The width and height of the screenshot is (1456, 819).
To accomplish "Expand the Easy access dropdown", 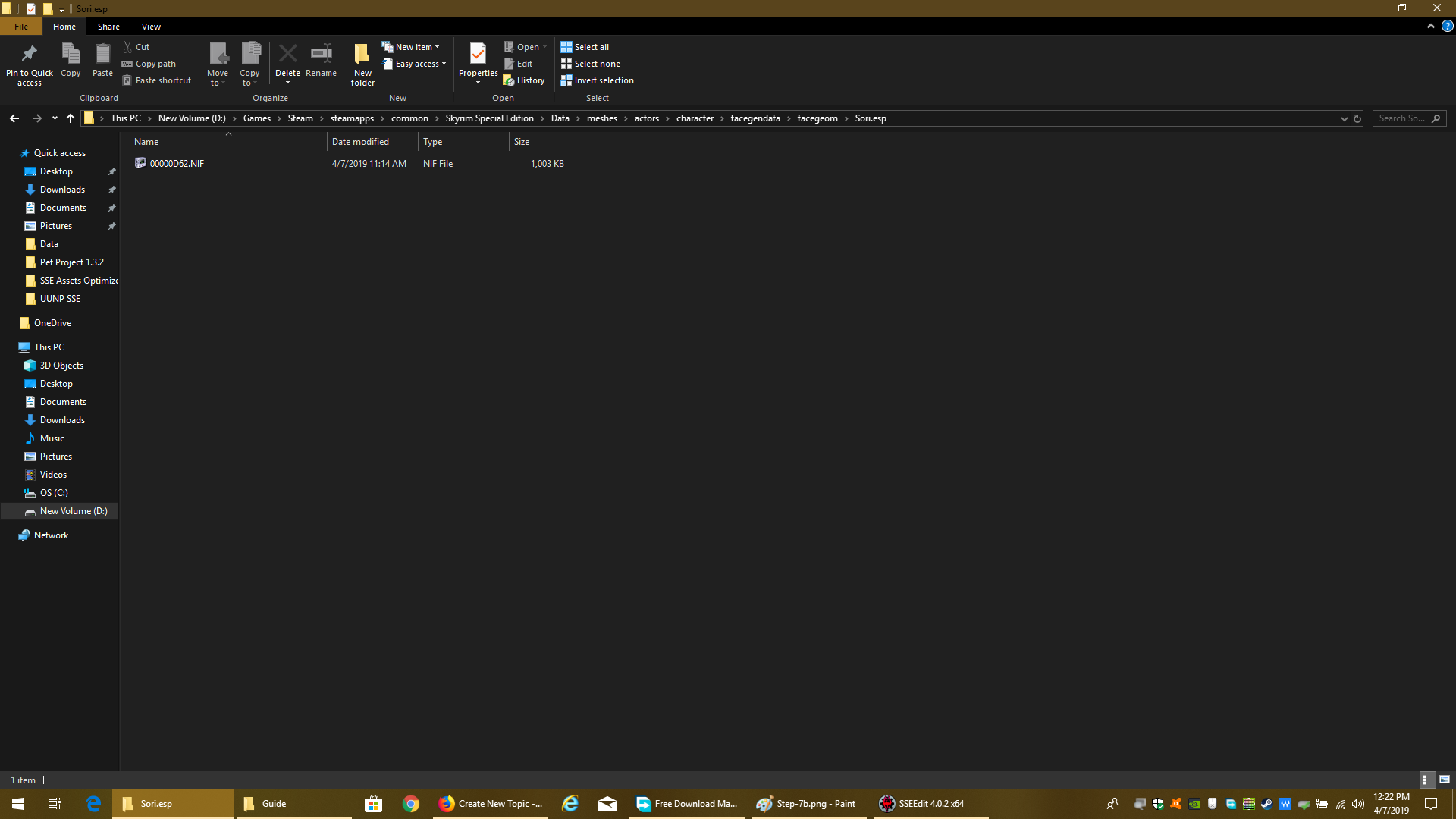I will [x=414, y=64].
